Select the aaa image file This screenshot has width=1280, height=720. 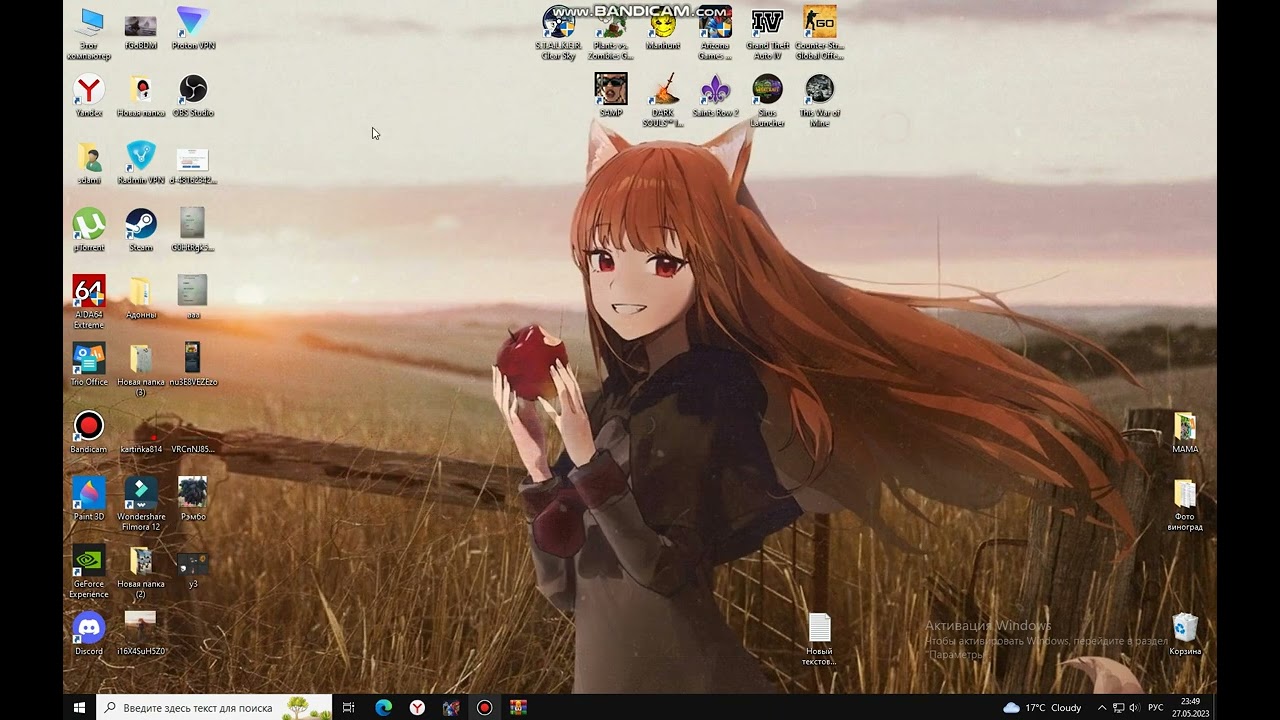click(193, 297)
